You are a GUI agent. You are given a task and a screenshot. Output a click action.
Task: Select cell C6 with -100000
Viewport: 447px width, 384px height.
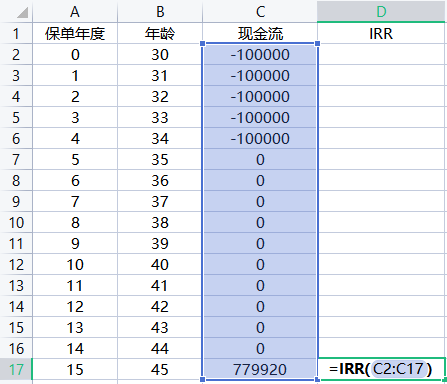tap(260, 138)
